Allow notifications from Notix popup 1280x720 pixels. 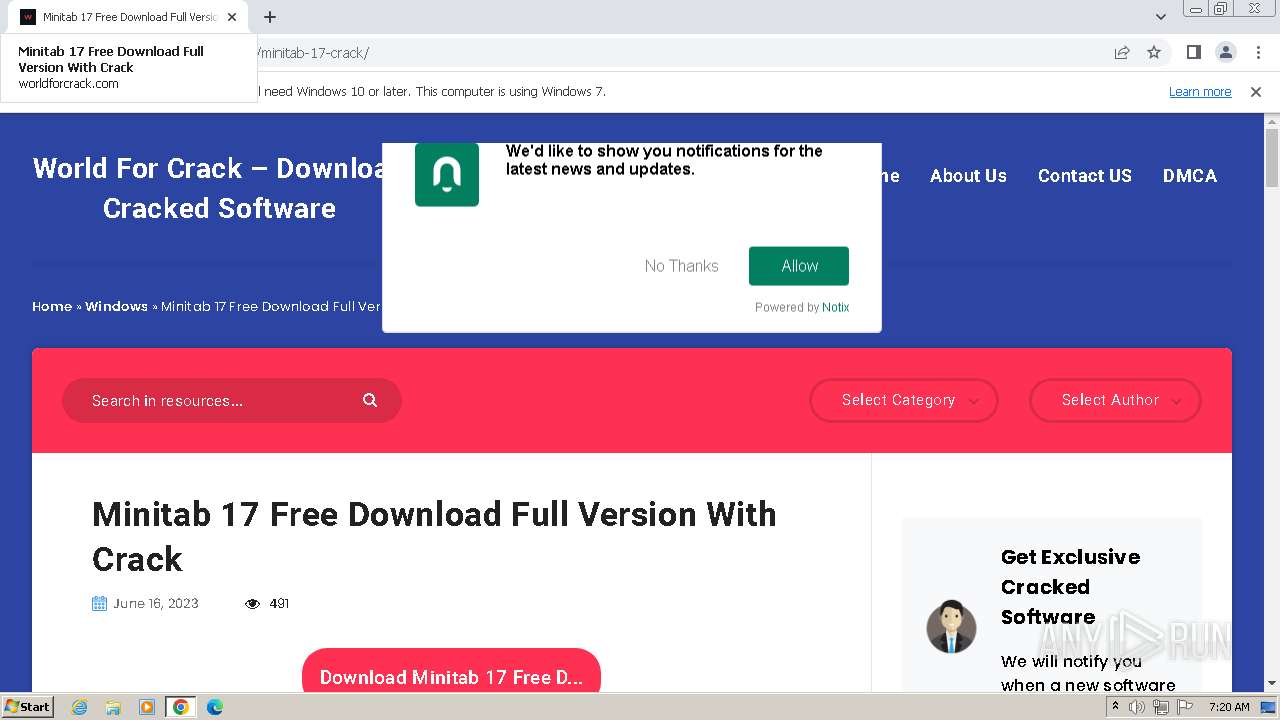tap(799, 266)
